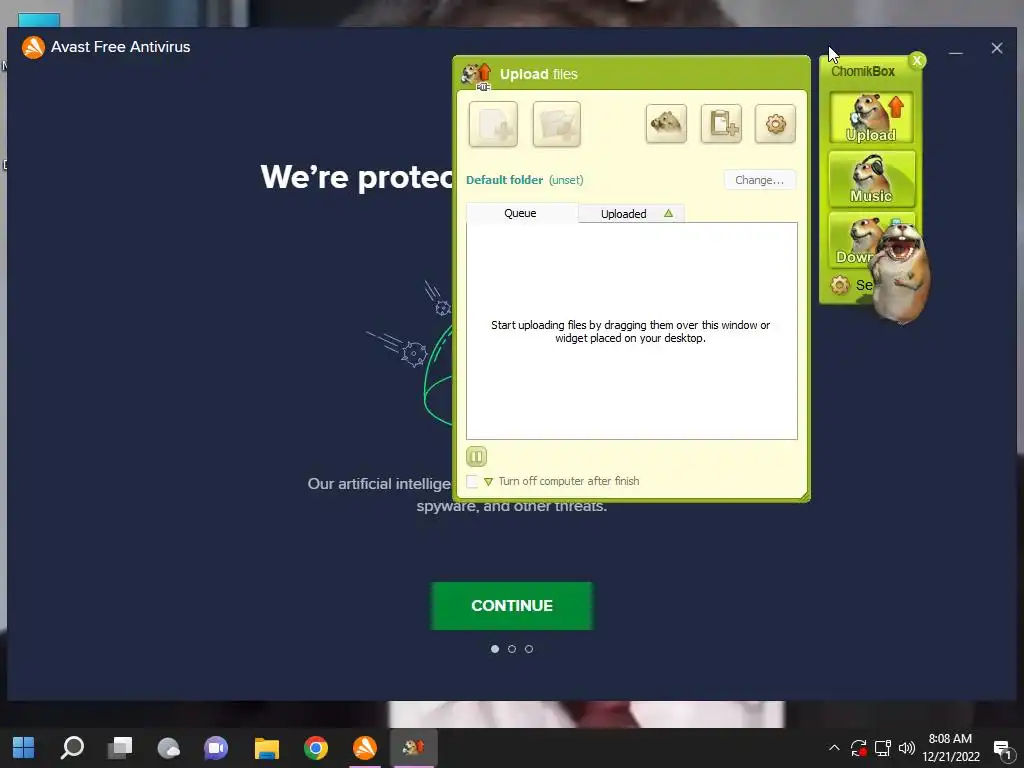Click the 'Default folder' label

click(504, 180)
